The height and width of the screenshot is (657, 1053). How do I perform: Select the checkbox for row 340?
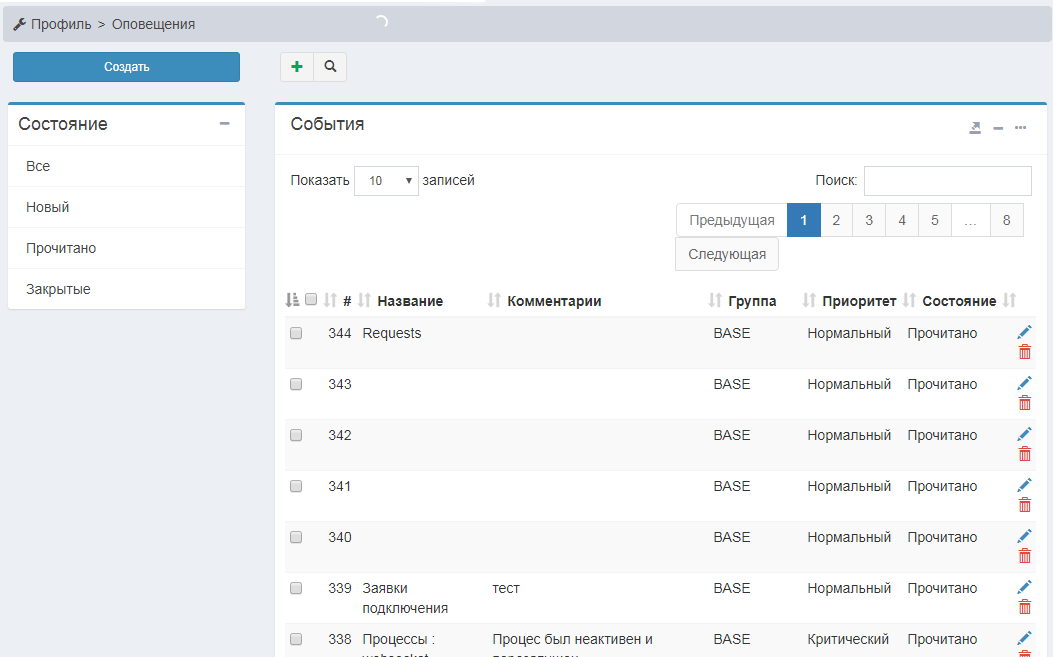[x=296, y=538]
